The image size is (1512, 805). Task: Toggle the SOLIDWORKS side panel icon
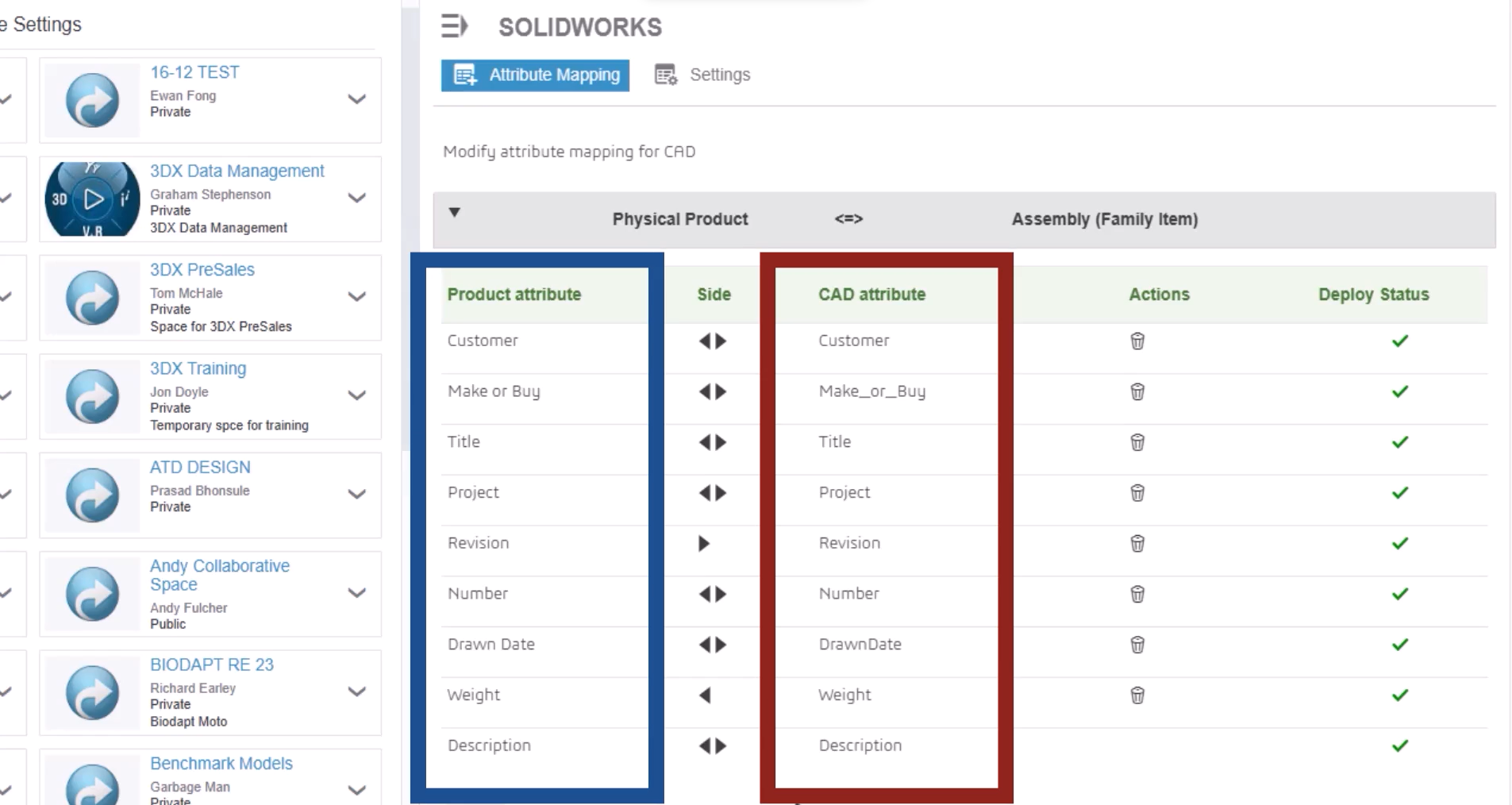click(x=455, y=26)
